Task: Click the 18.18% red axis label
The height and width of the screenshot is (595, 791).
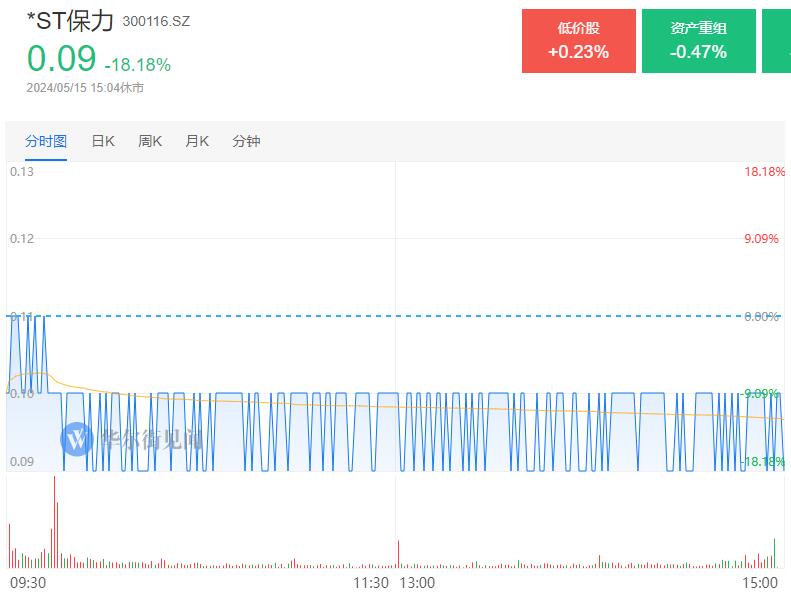Action: [764, 172]
